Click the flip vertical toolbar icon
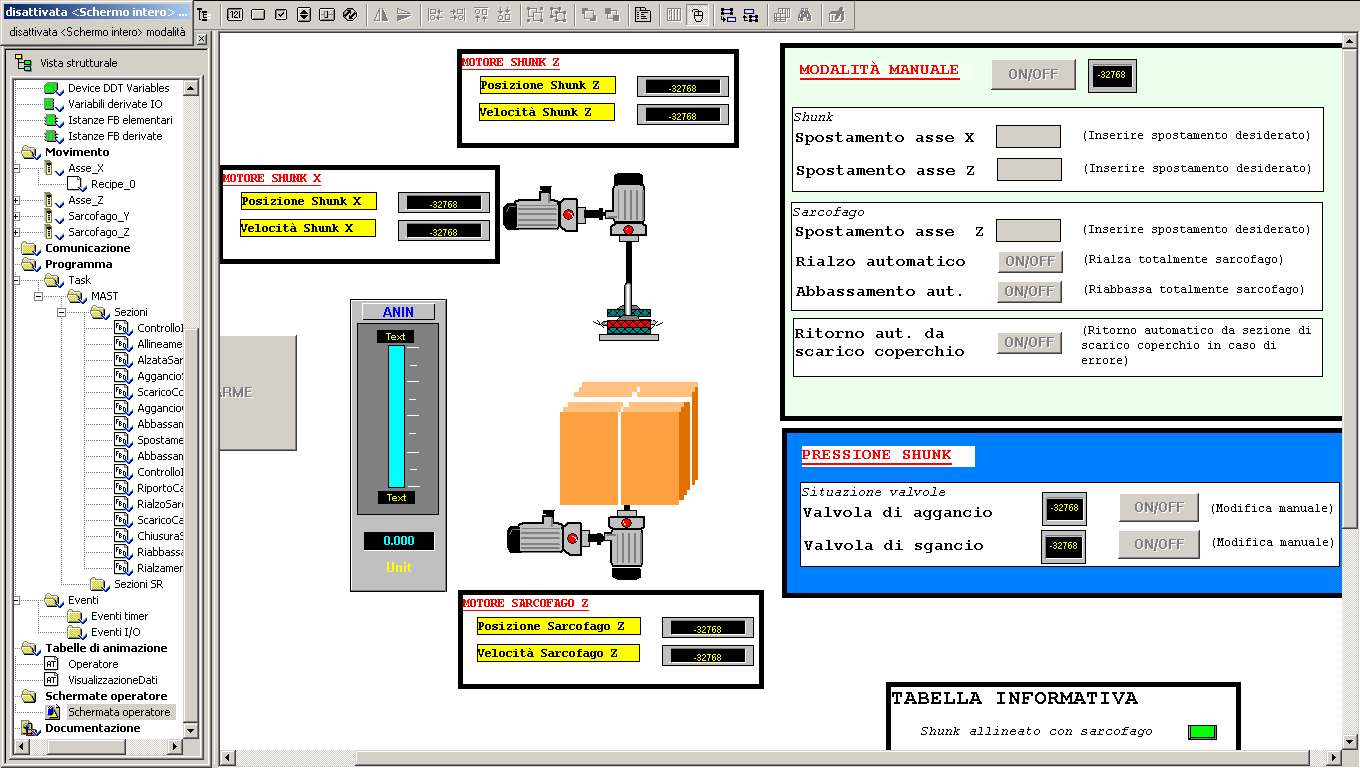This screenshot has width=1360, height=768. (x=404, y=15)
